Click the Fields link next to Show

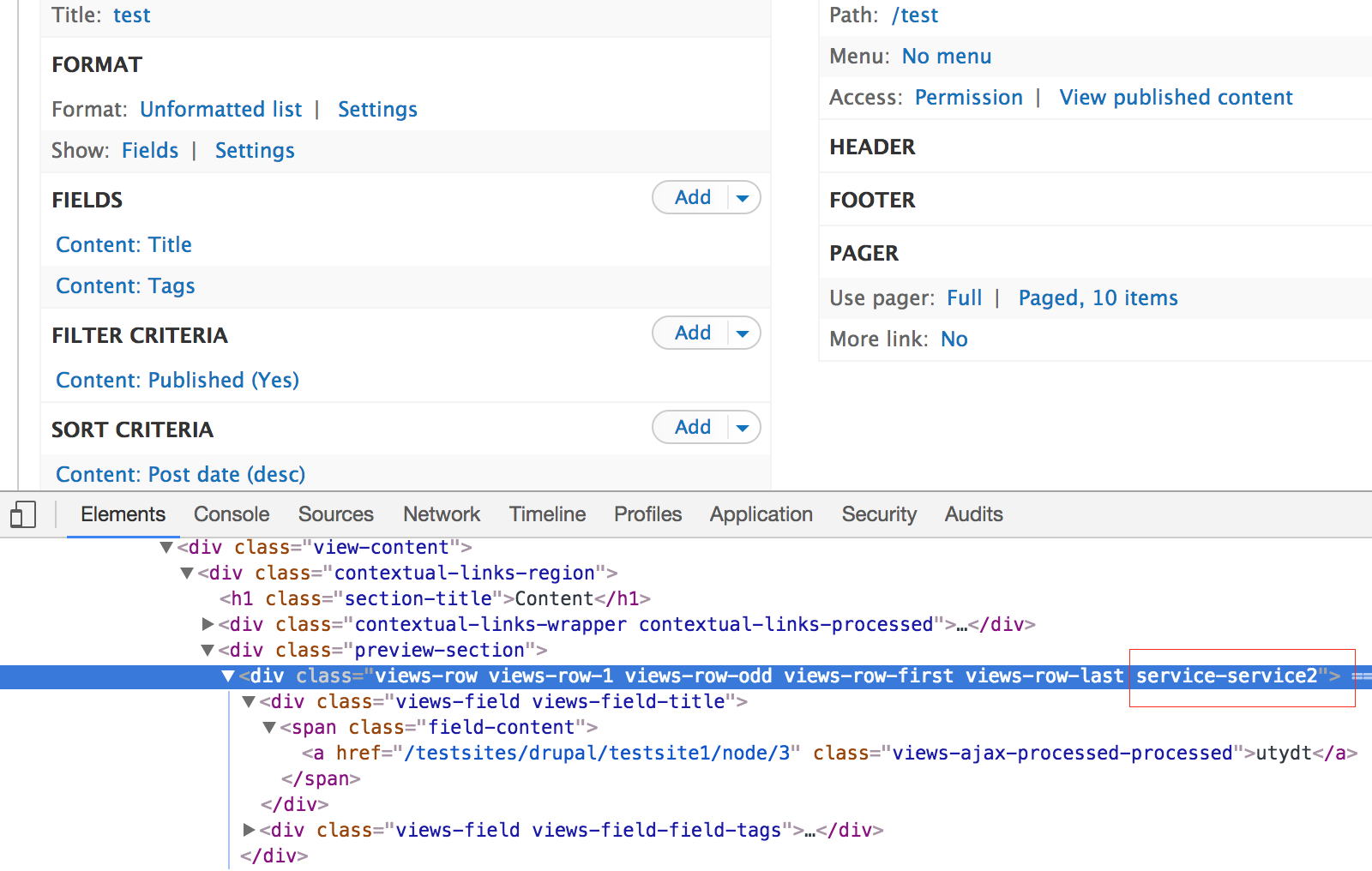click(150, 150)
